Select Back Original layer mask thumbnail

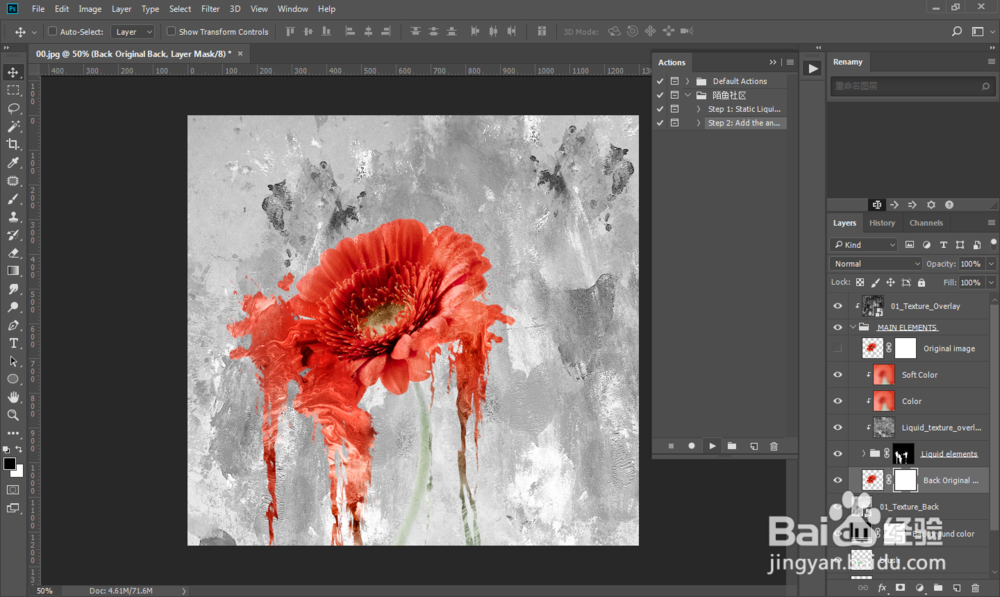pos(905,480)
